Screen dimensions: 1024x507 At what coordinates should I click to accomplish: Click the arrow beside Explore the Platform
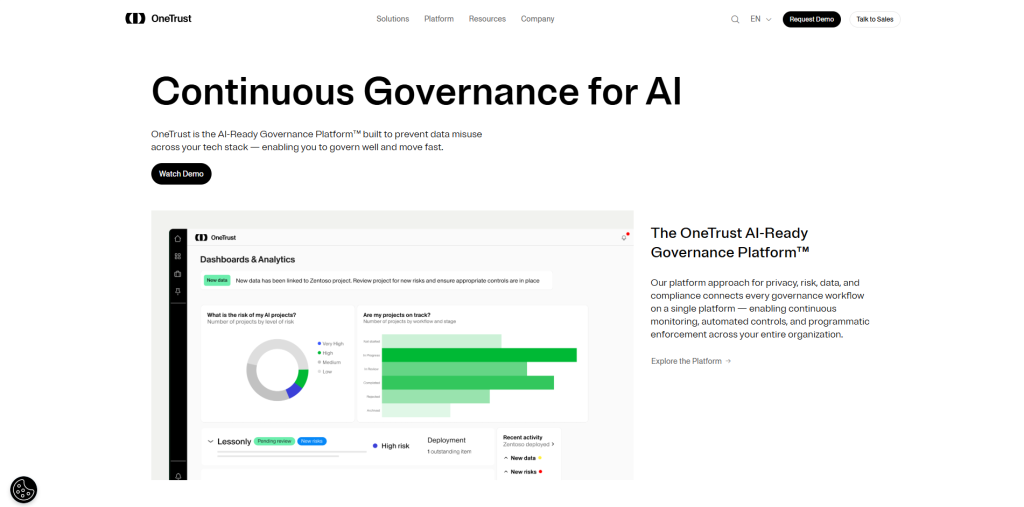[x=728, y=361]
